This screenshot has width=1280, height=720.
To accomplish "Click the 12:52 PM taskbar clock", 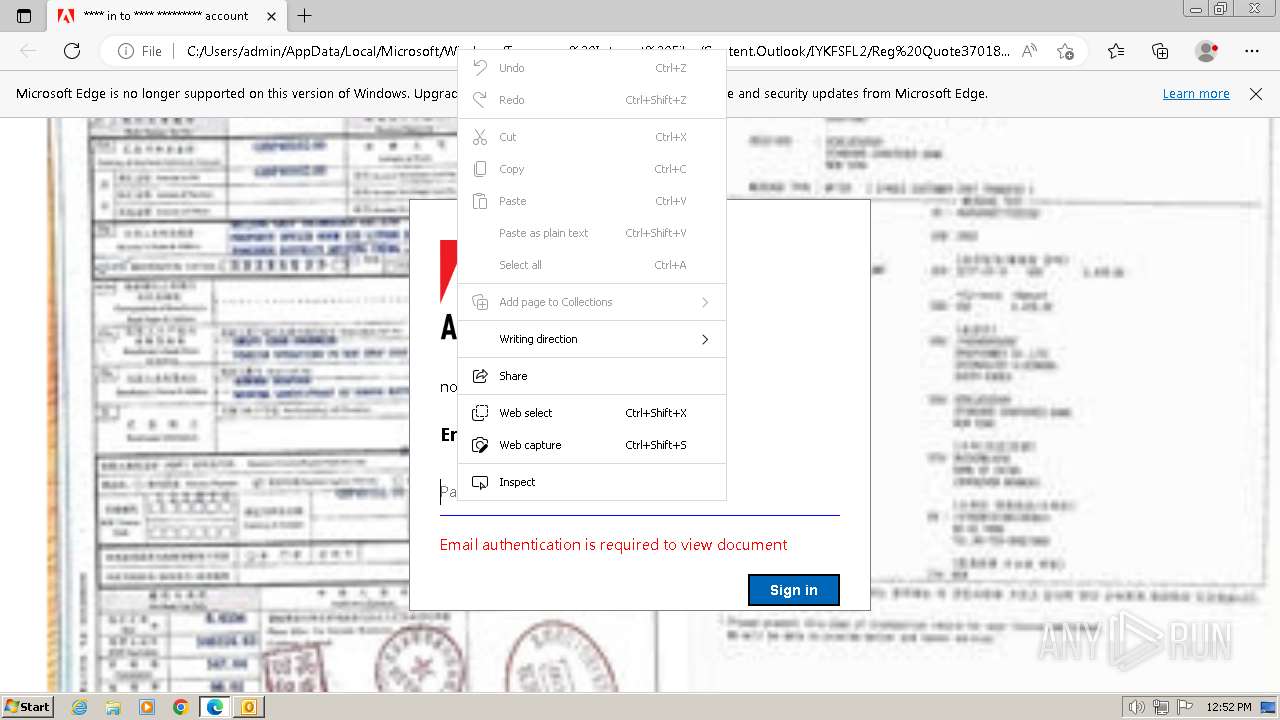I will coord(1229,707).
